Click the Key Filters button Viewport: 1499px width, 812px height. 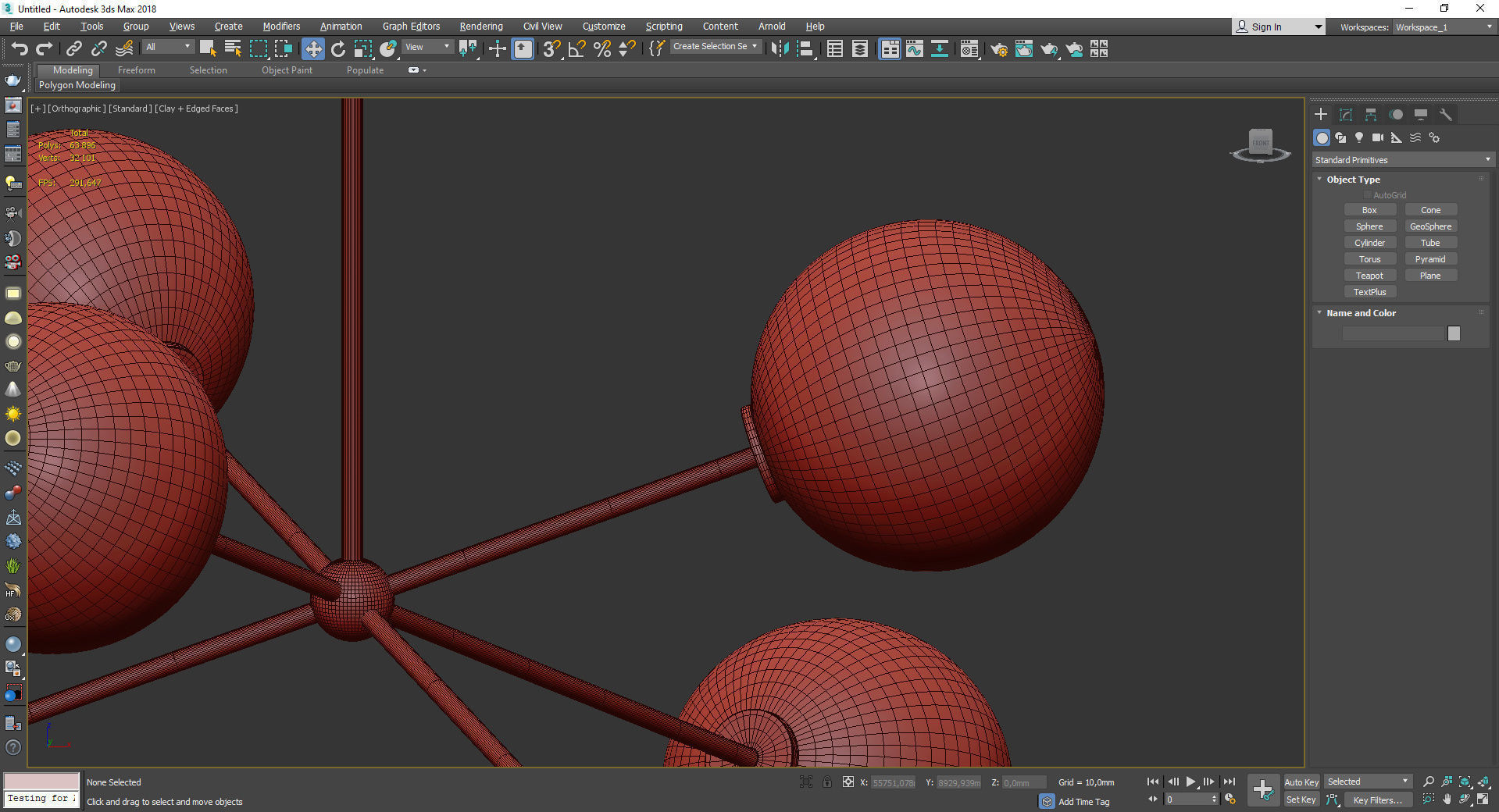tap(1378, 800)
